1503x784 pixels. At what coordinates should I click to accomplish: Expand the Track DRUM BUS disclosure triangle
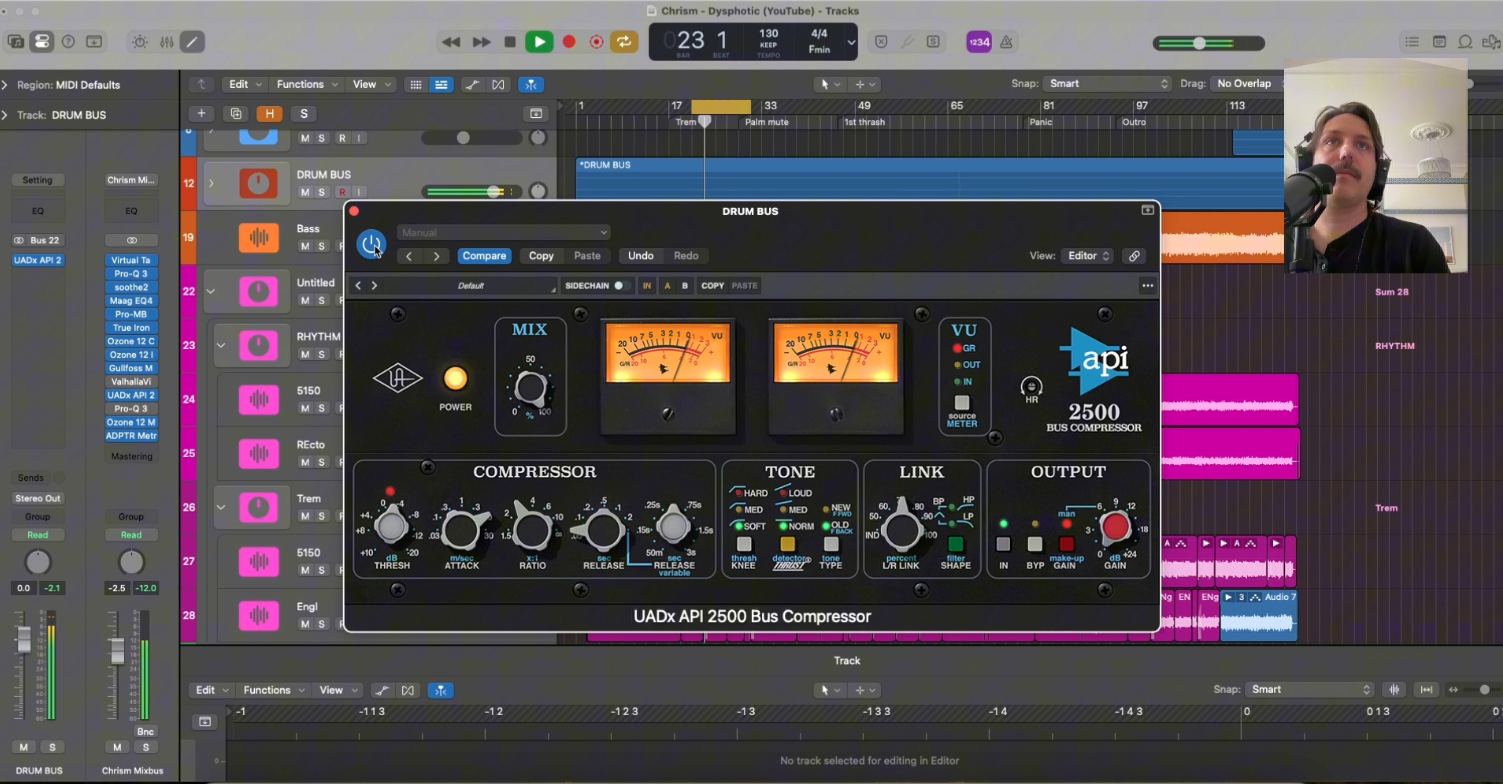tap(5, 115)
